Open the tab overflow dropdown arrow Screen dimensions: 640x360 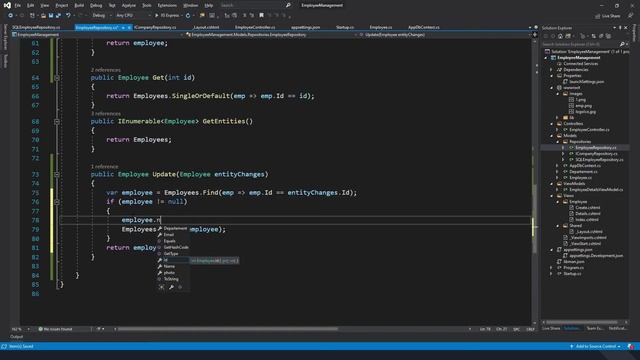point(530,28)
